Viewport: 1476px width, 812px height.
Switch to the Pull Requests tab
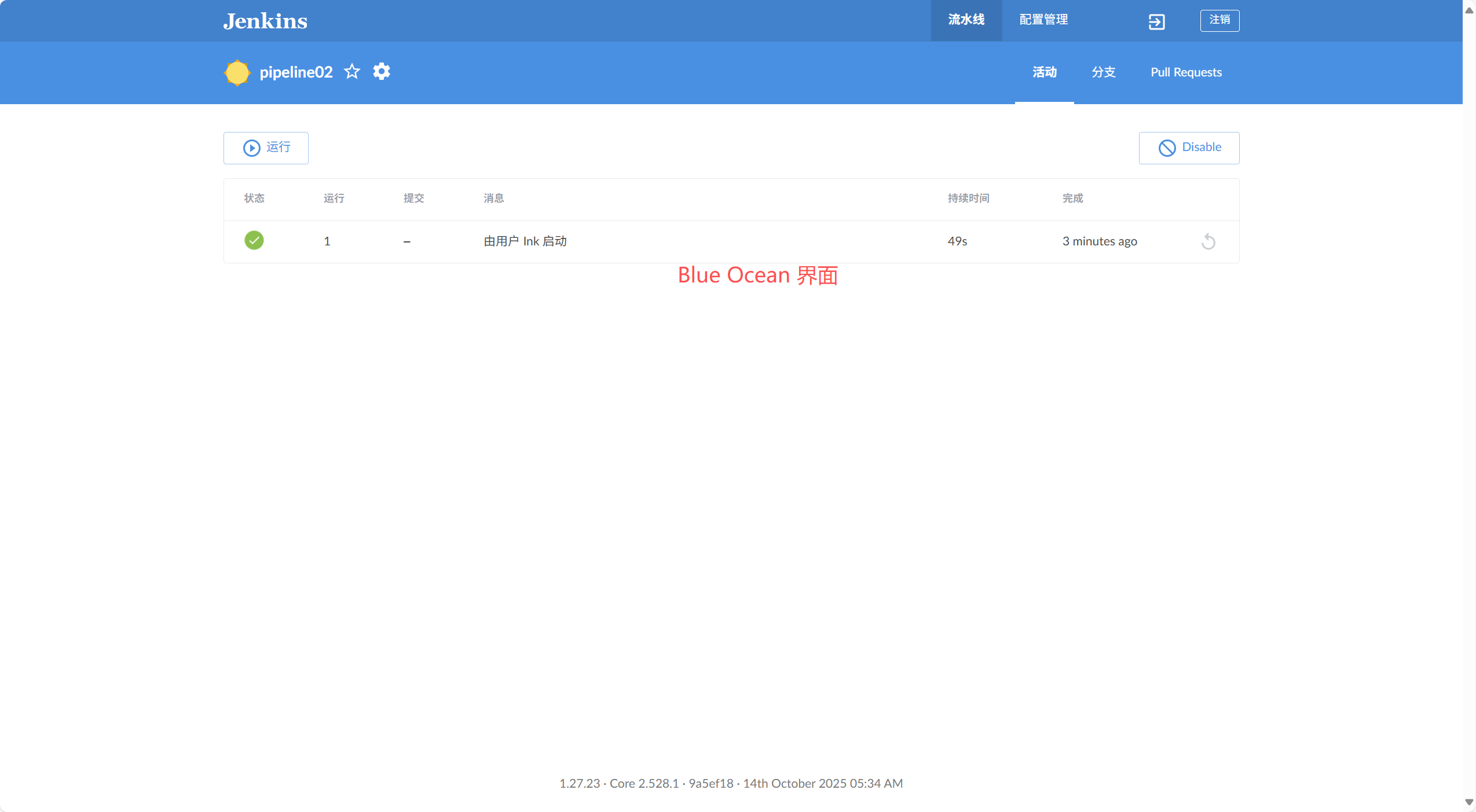point(1186,72)
